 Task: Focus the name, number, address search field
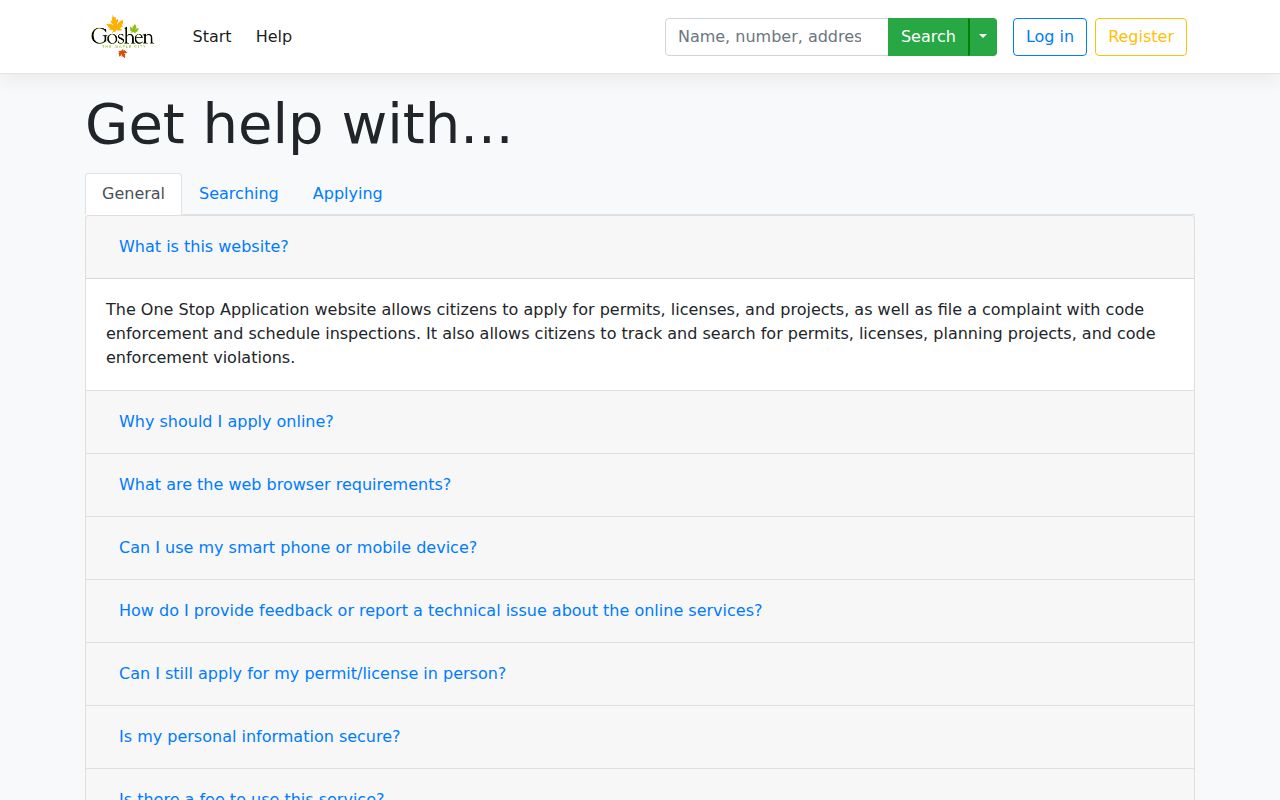pos(776,37)
